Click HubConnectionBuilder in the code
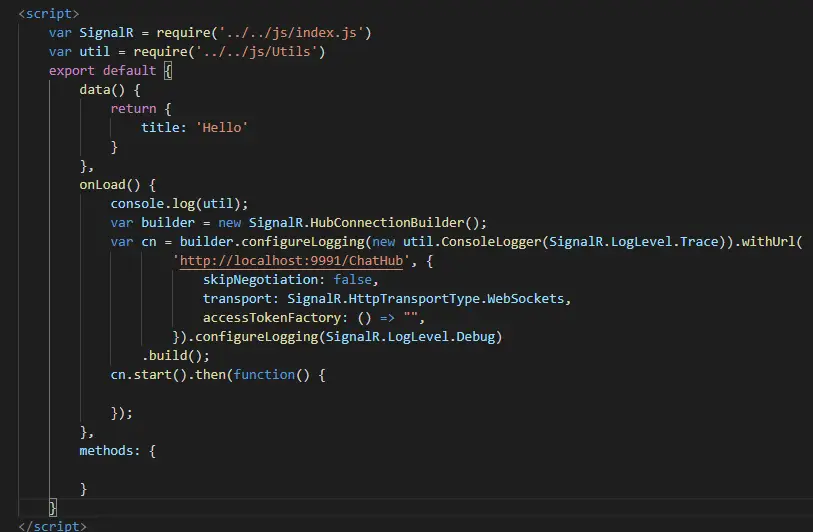Viewport: 813px width, 532px height. click(x=387, y=222)
